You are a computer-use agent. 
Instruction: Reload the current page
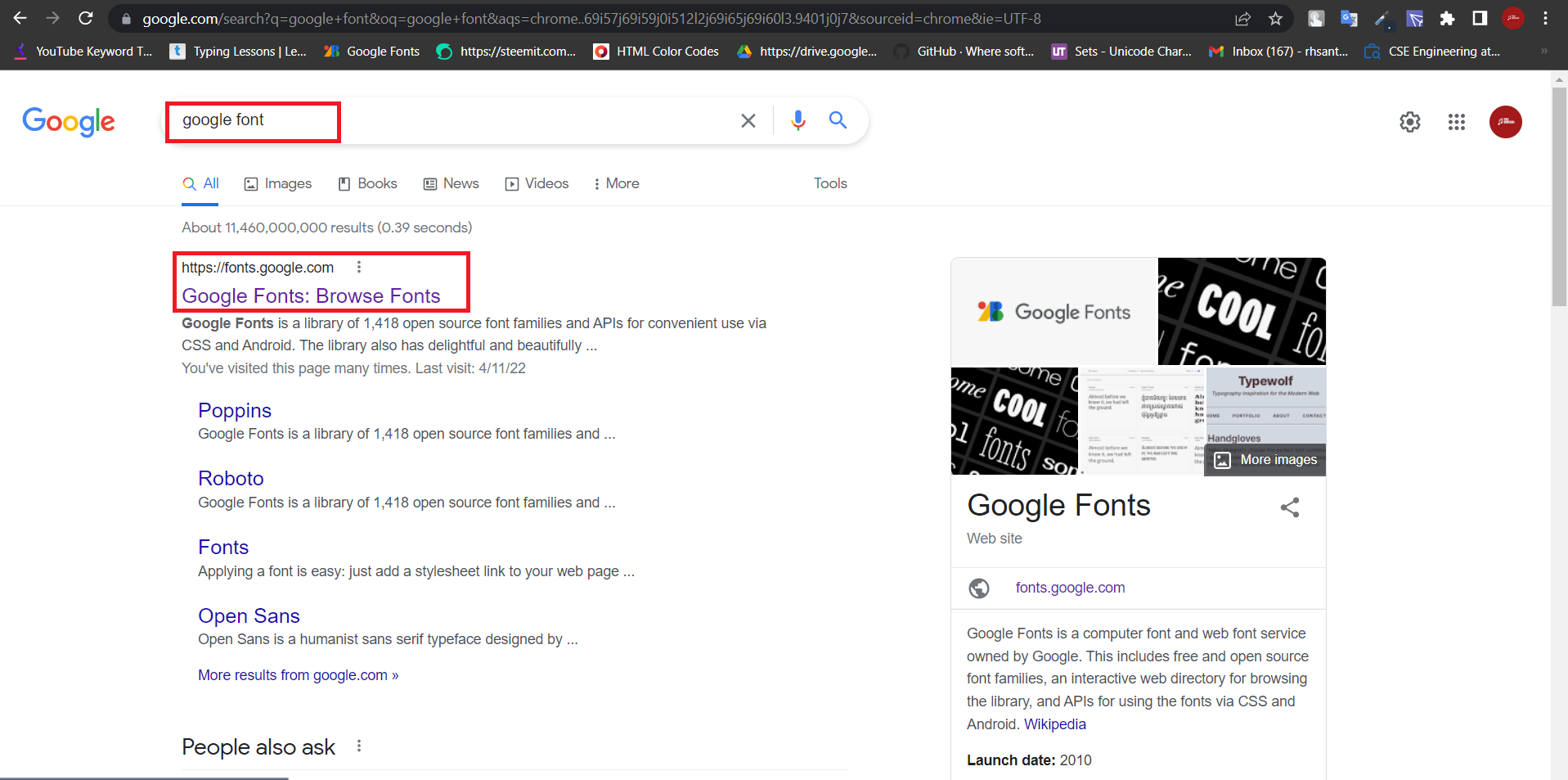pos(86,18)
